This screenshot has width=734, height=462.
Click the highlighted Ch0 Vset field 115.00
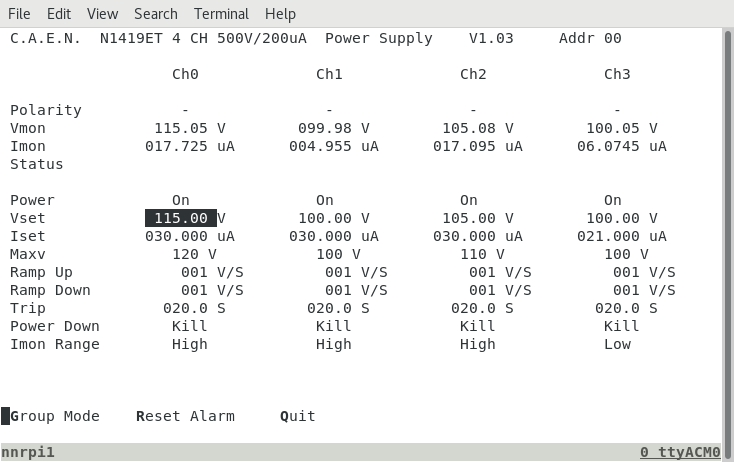tap(181, 218)
